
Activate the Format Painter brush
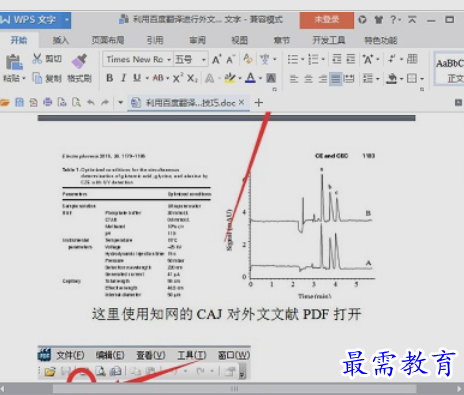click(79, 61)
